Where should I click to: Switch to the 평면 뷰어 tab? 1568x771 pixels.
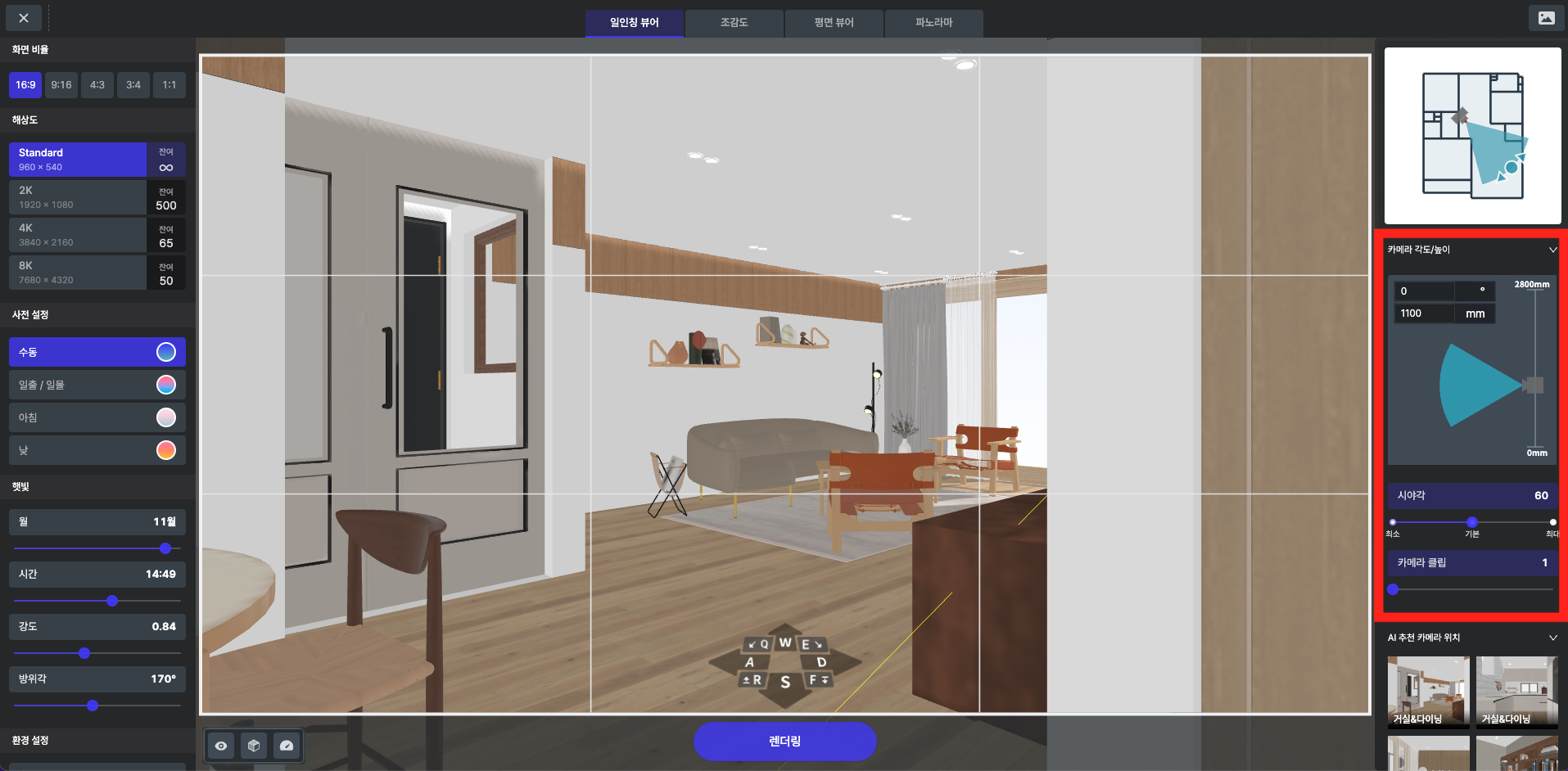[834, 23]
